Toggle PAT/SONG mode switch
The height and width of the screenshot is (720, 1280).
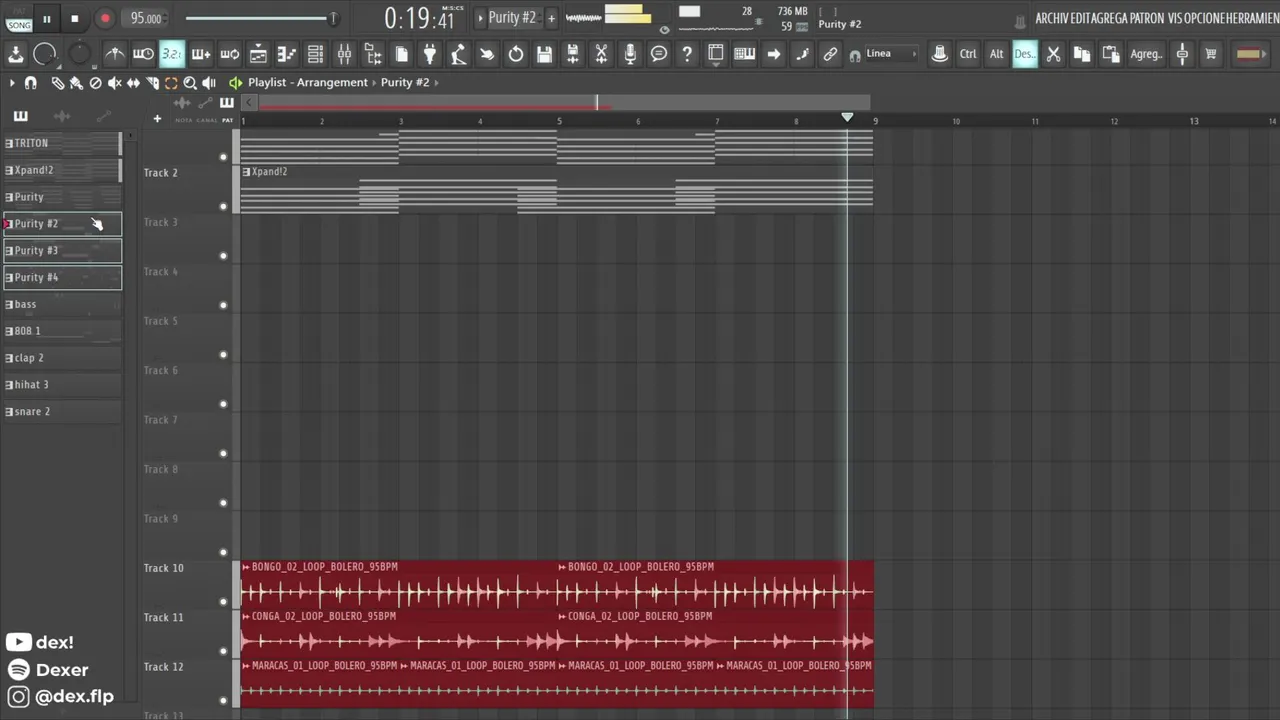pos(19,18)
